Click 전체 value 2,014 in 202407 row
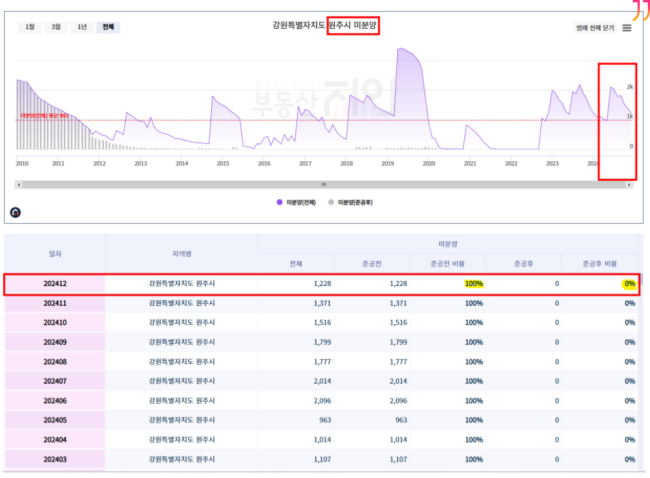This screenshot has height=478, width=650. point(322,381)
